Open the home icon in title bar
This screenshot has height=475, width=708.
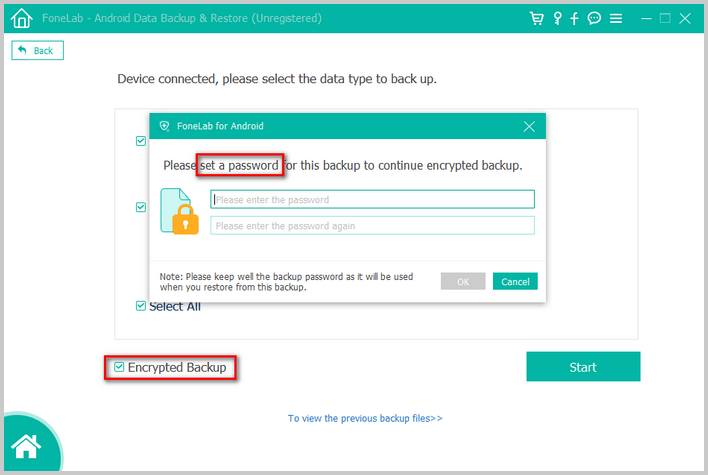point(21,19)
